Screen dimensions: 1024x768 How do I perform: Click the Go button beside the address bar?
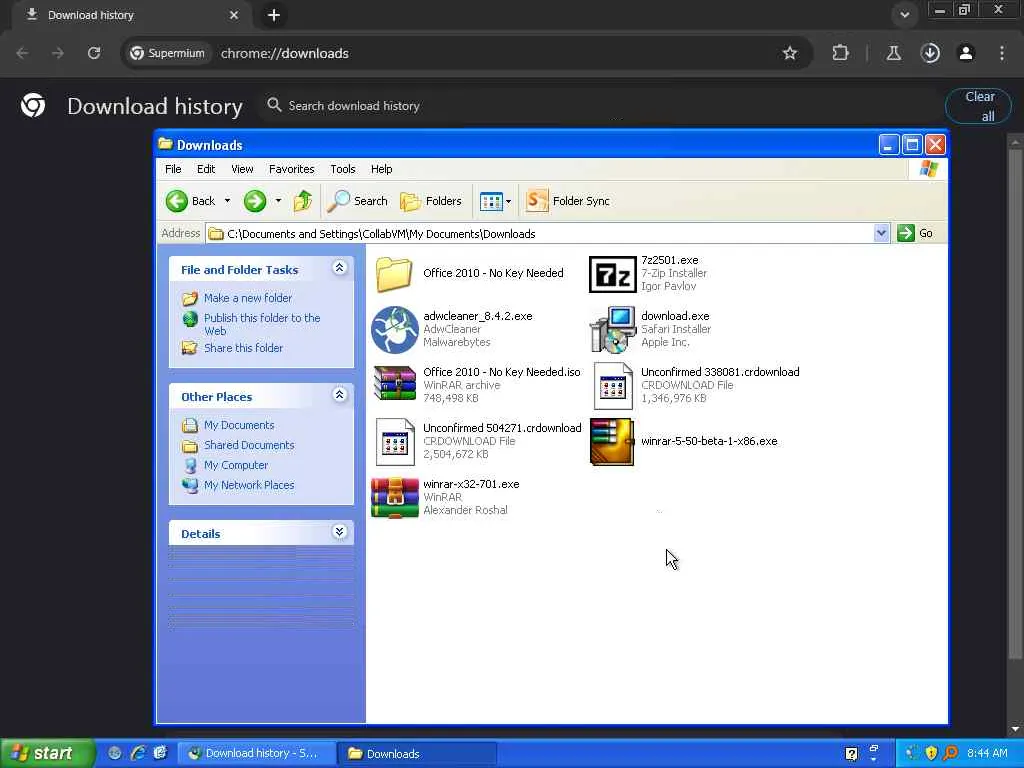(x=916, y=233)
